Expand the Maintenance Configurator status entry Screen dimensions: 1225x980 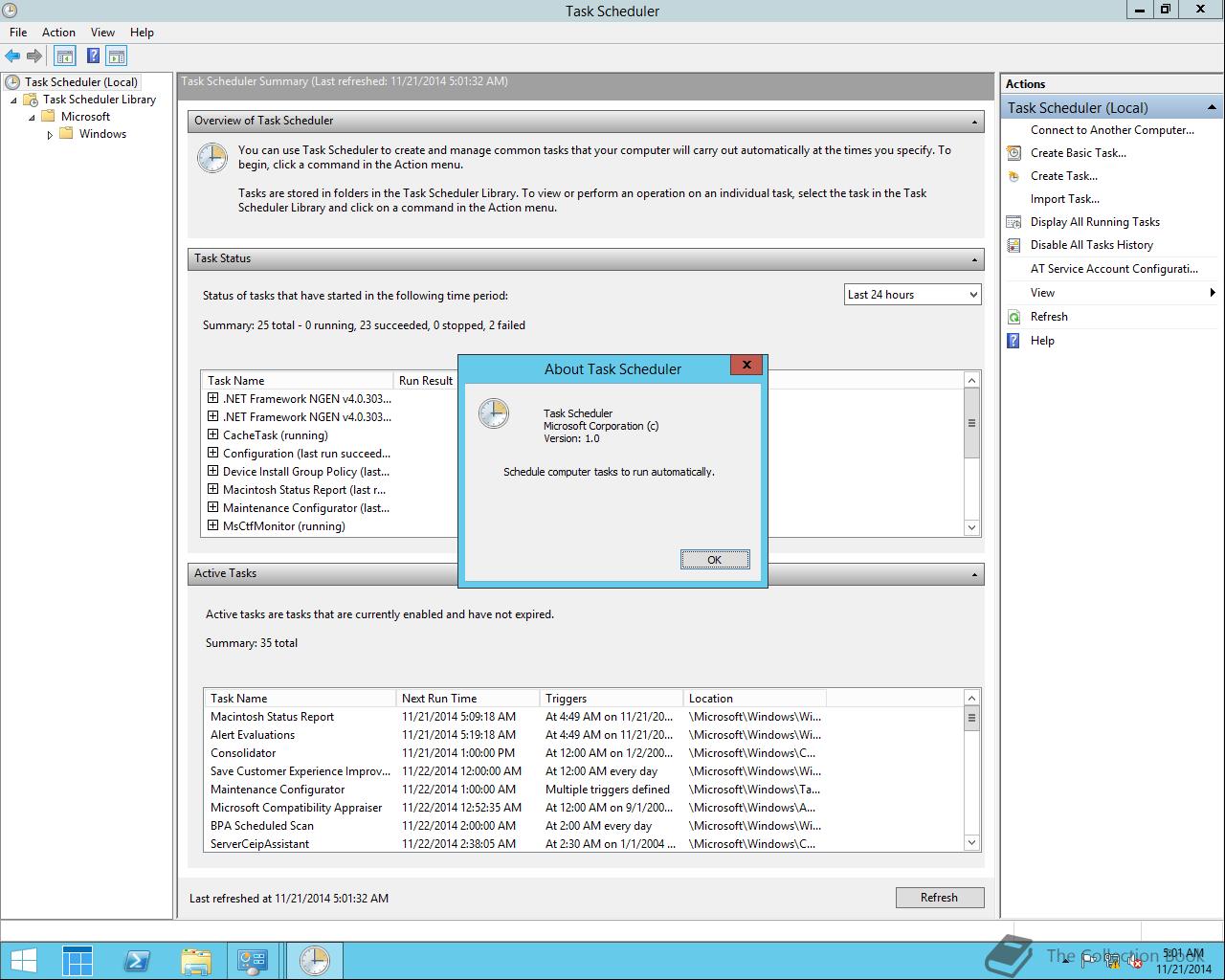tap(212, 507)
